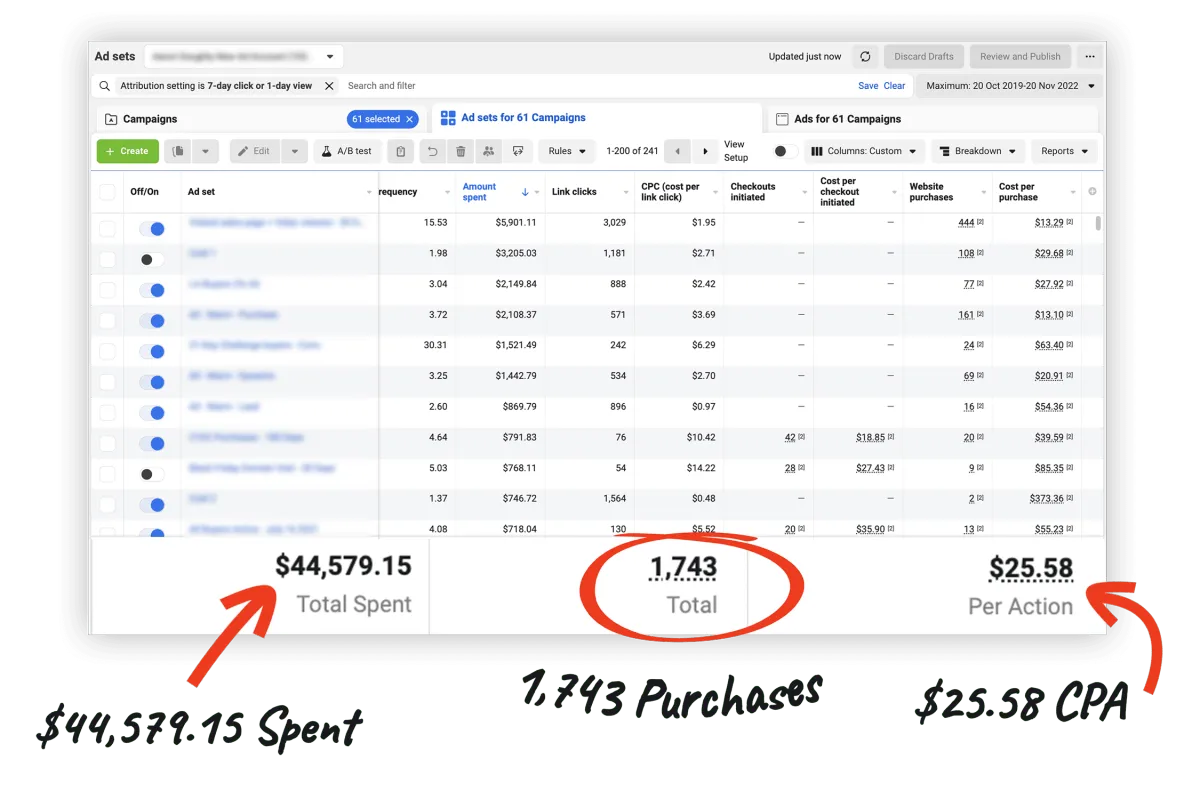Click Discard Drafts button

[x=924, y=57]
